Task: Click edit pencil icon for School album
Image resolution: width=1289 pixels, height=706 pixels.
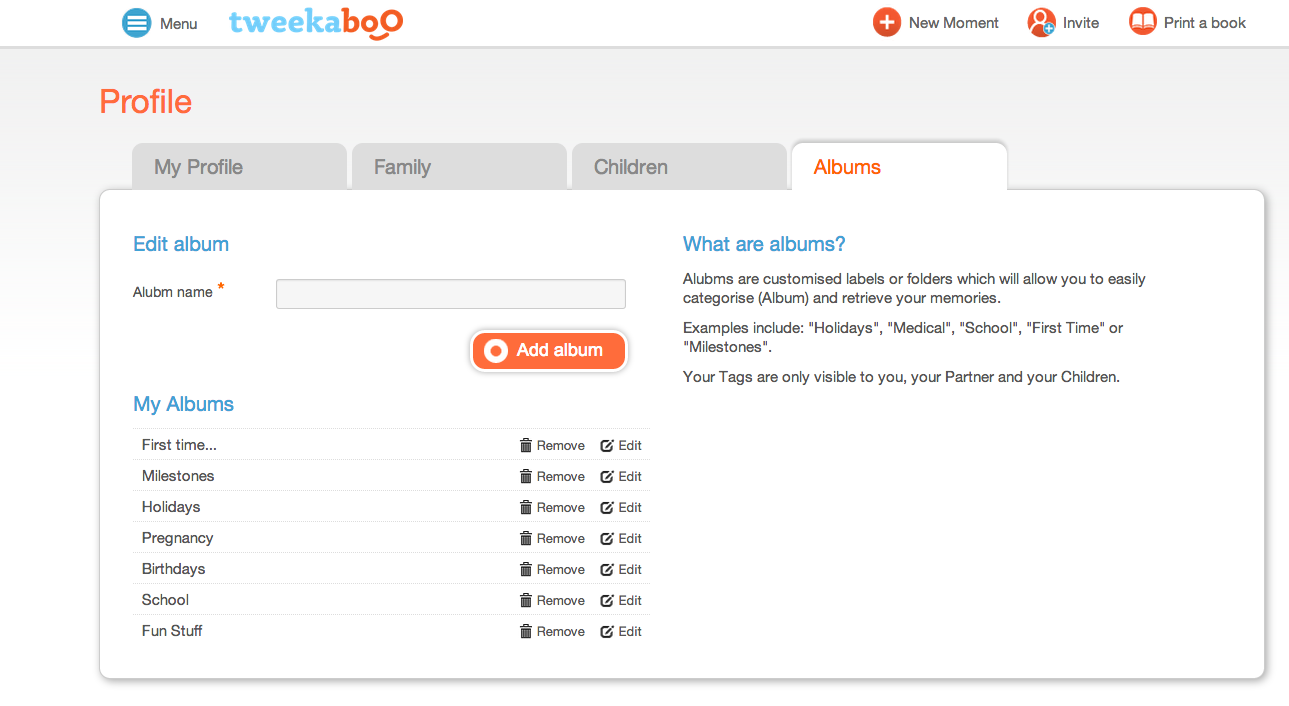Action: 607,600
